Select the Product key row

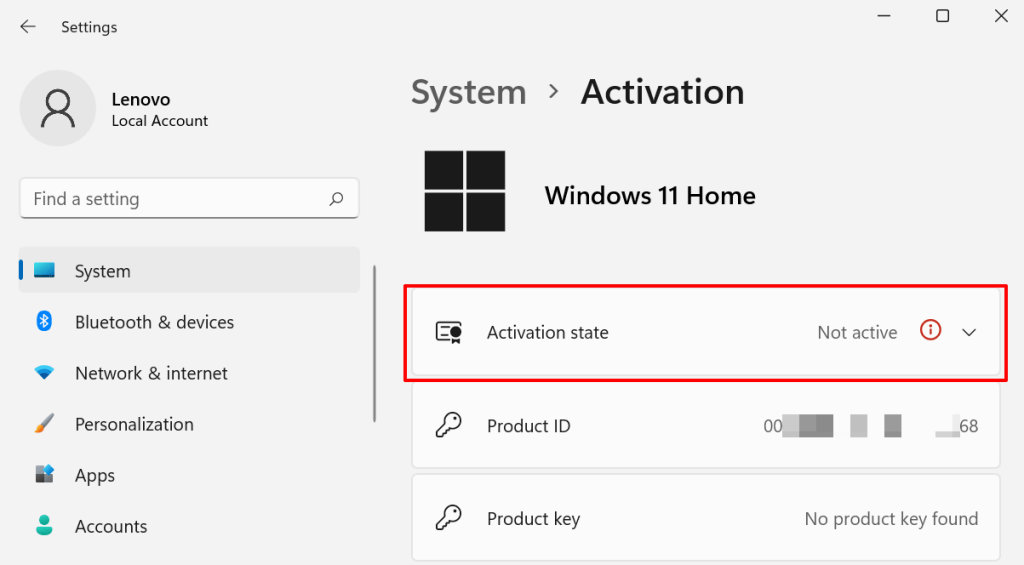(x=705, y=519)
